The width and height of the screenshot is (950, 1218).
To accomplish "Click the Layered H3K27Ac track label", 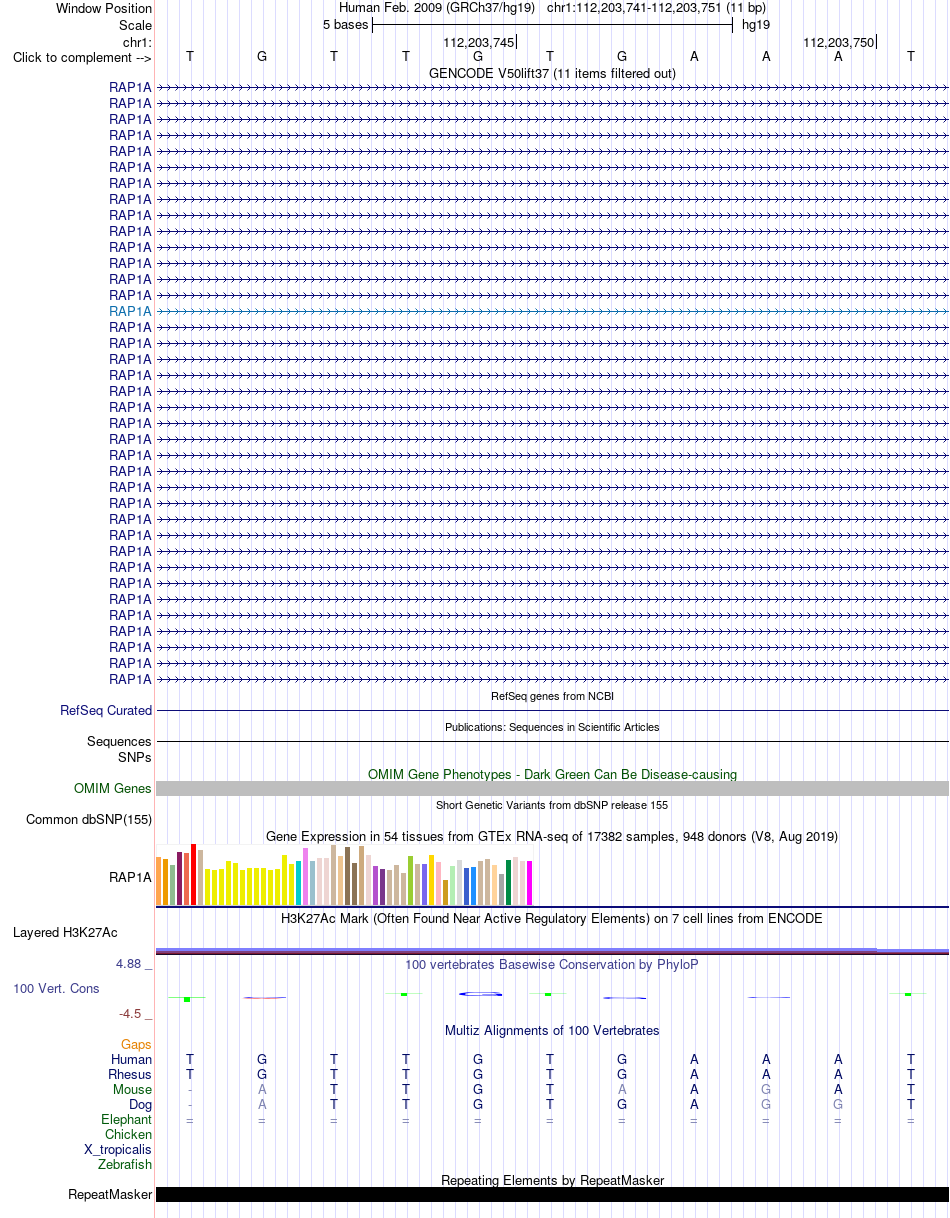I will (x=65, y=932).
